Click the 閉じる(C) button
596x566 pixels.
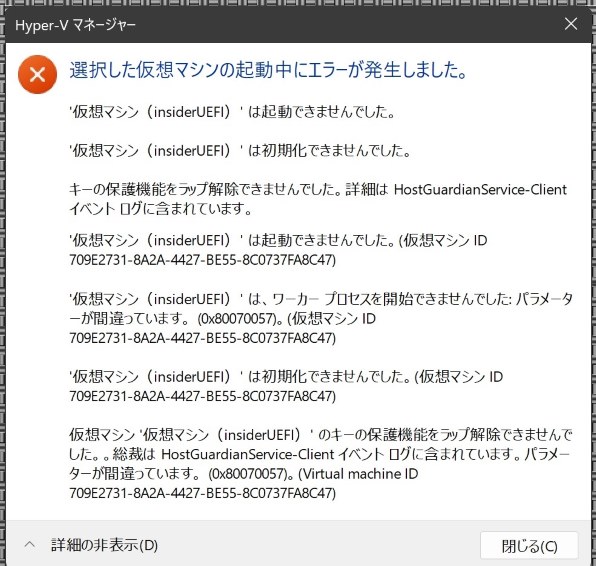pos(529,546)
